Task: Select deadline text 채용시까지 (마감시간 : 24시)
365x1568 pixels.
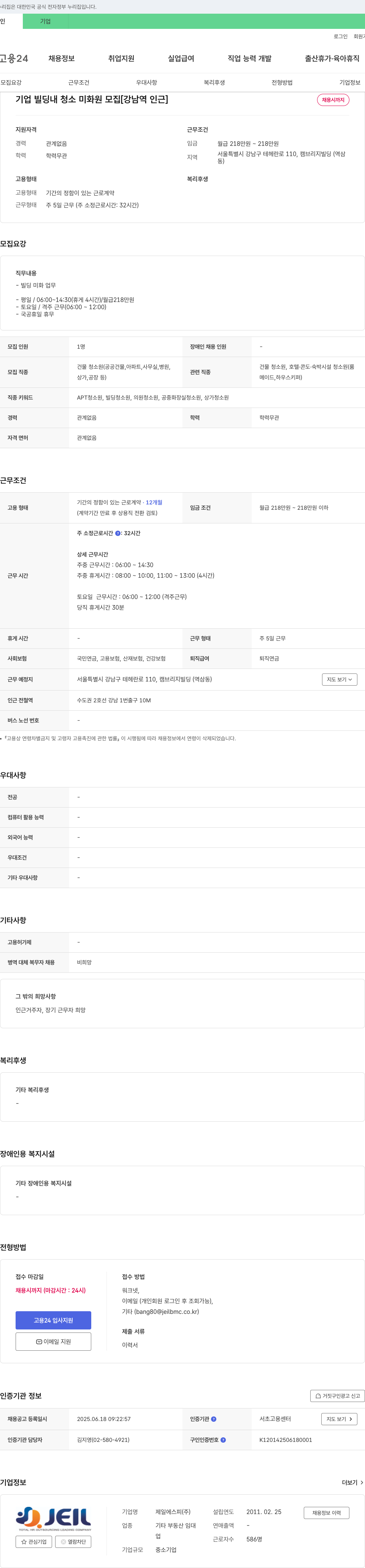Action: pyautogui.click(x=51, y=1290)
